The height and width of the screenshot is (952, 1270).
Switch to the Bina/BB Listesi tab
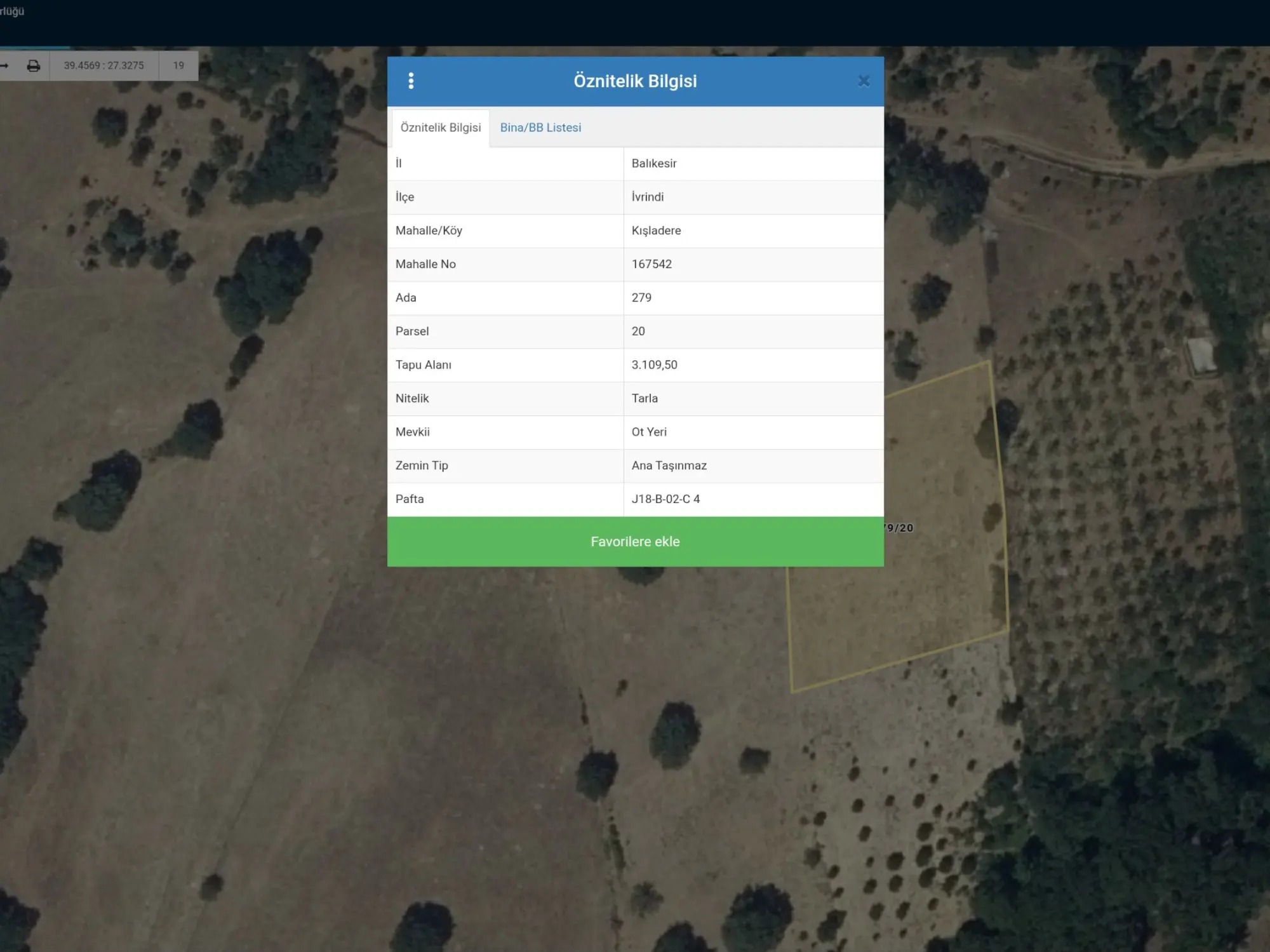point(540,128)
